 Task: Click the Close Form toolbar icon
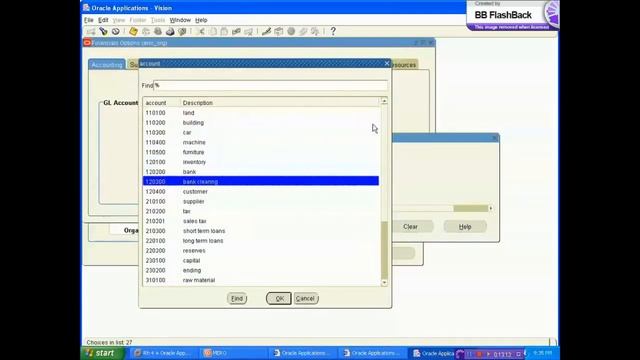point(182,31)
